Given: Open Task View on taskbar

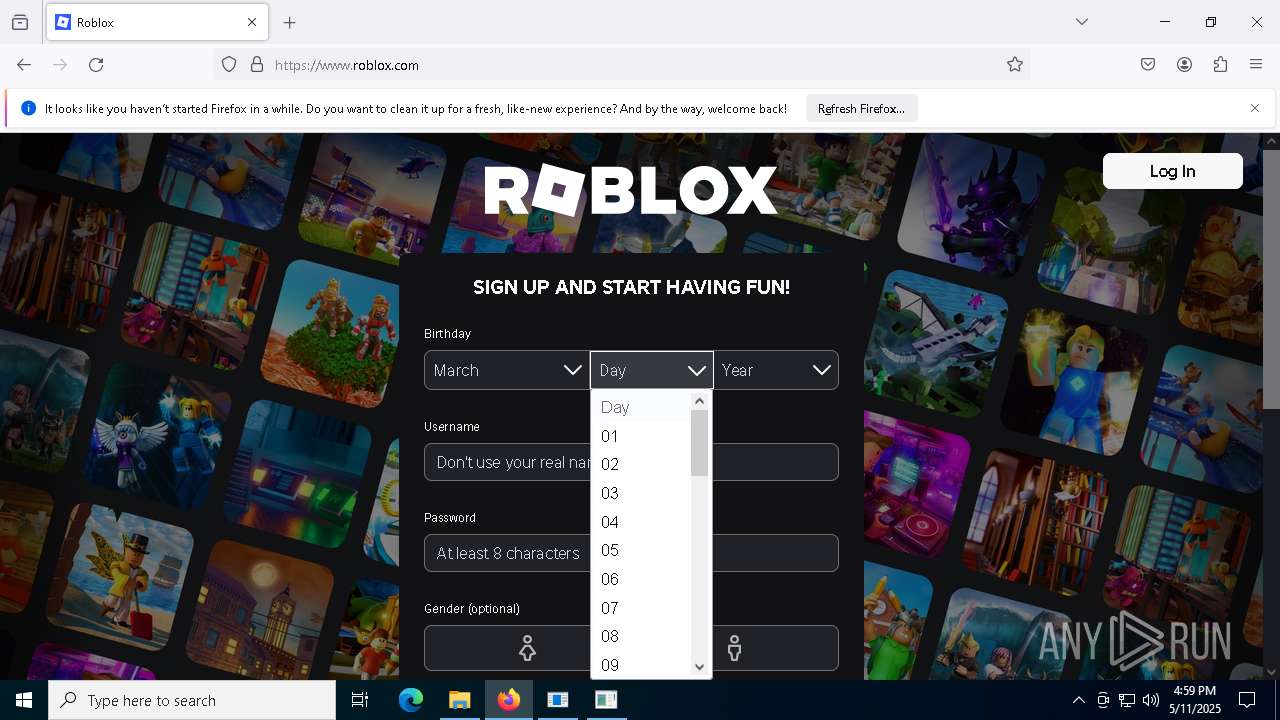Looking at the screenshot, I should (360, 700).
